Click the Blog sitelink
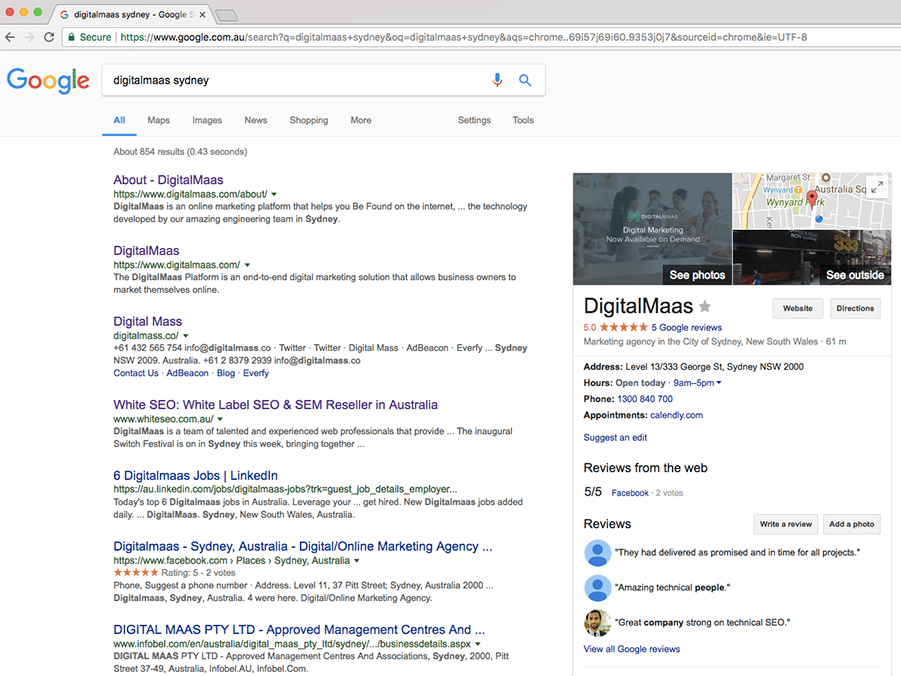This screenshot has width=901, height=676. click(x=226, y=373)
